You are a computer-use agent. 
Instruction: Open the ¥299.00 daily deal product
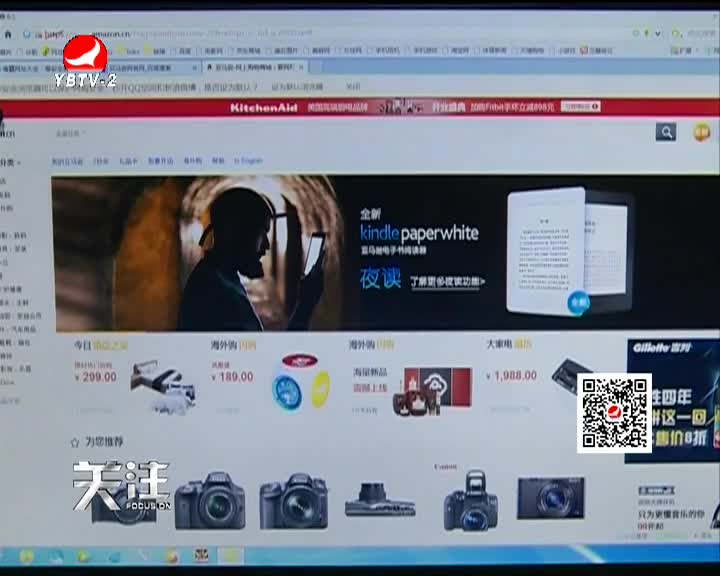coord(135,378)
